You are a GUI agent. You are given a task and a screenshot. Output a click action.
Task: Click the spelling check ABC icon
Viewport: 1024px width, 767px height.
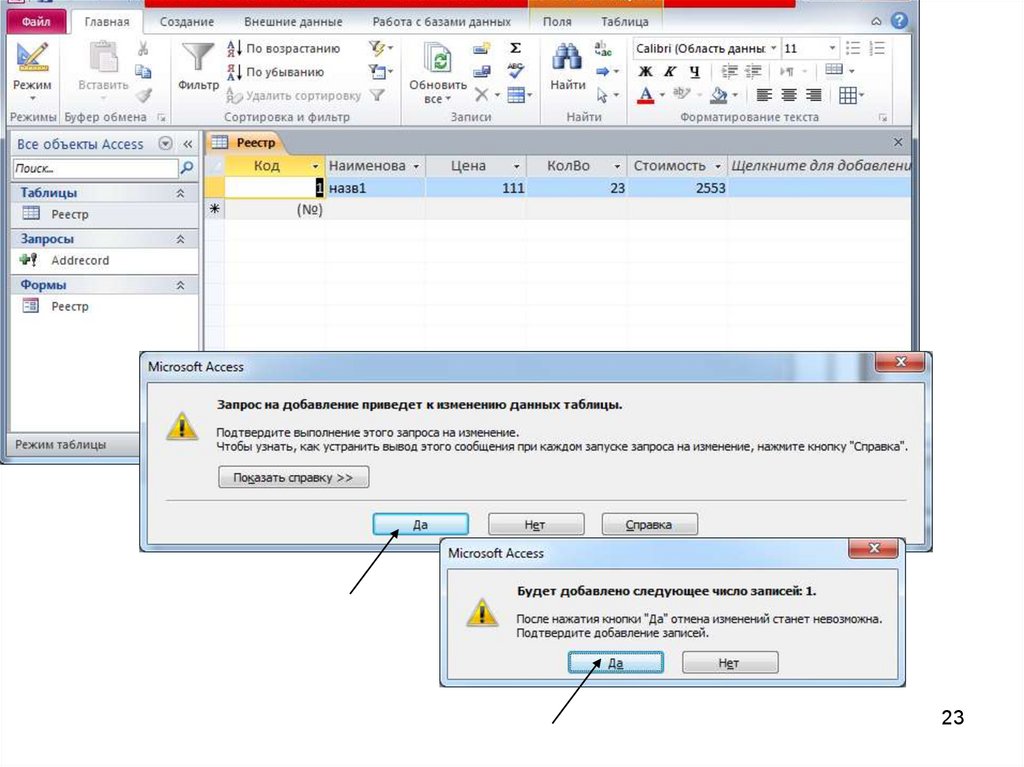coord(515,71)
